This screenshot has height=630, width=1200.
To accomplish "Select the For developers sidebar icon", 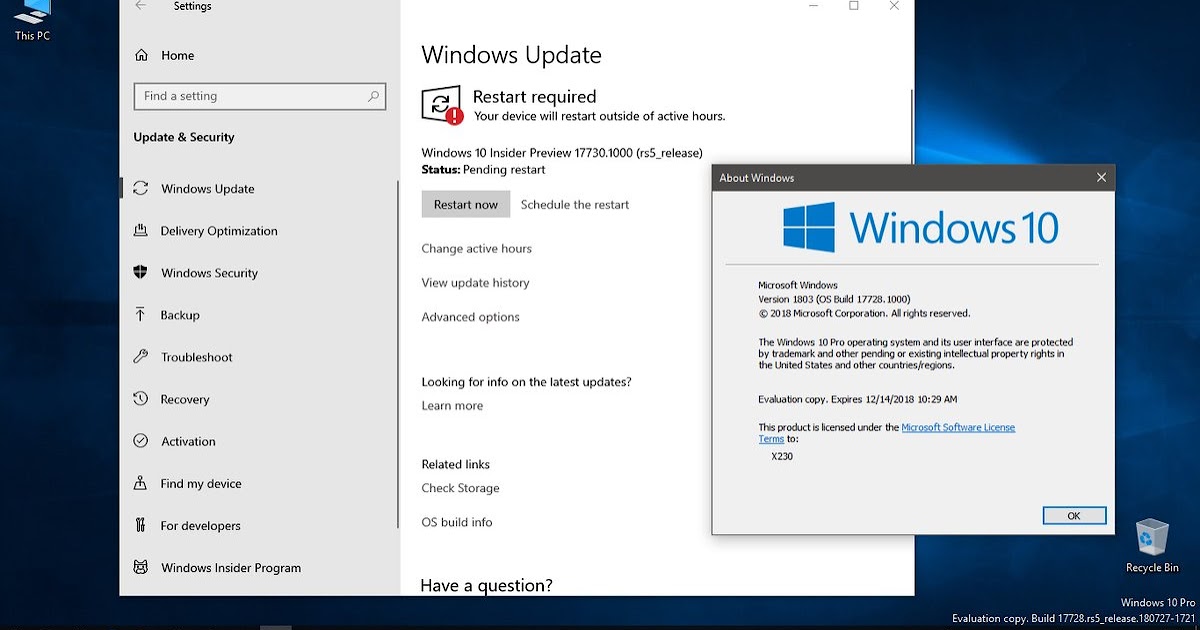I will 142,525.
